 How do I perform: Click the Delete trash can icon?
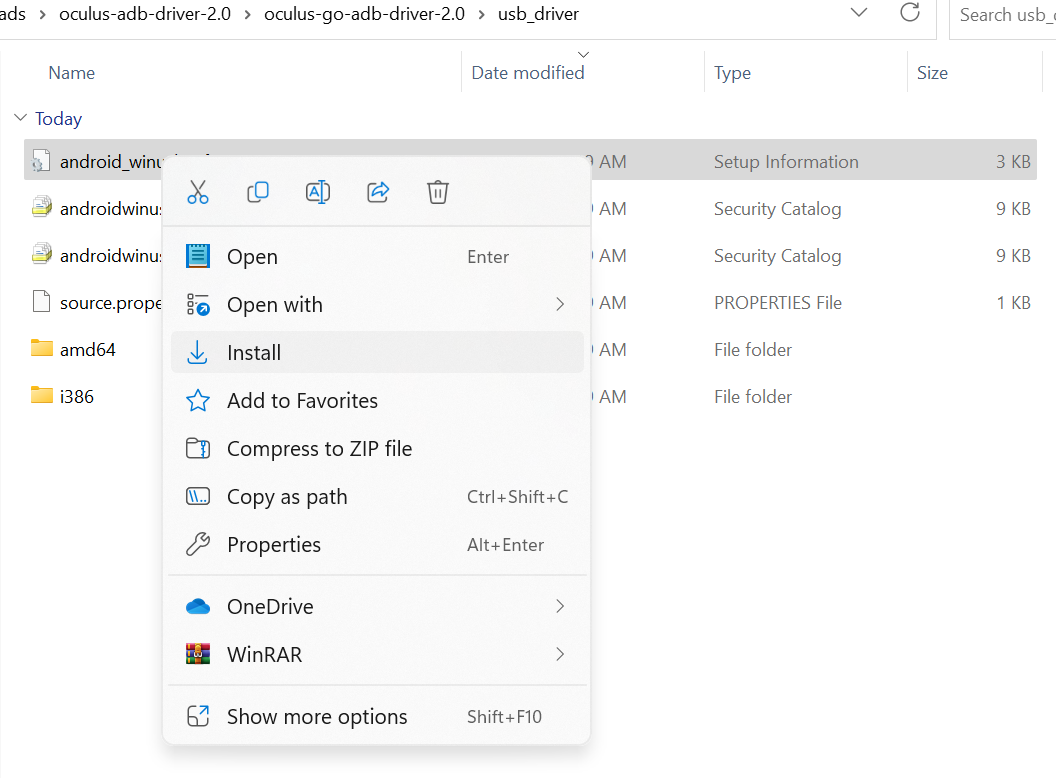(x=438, y=192)
